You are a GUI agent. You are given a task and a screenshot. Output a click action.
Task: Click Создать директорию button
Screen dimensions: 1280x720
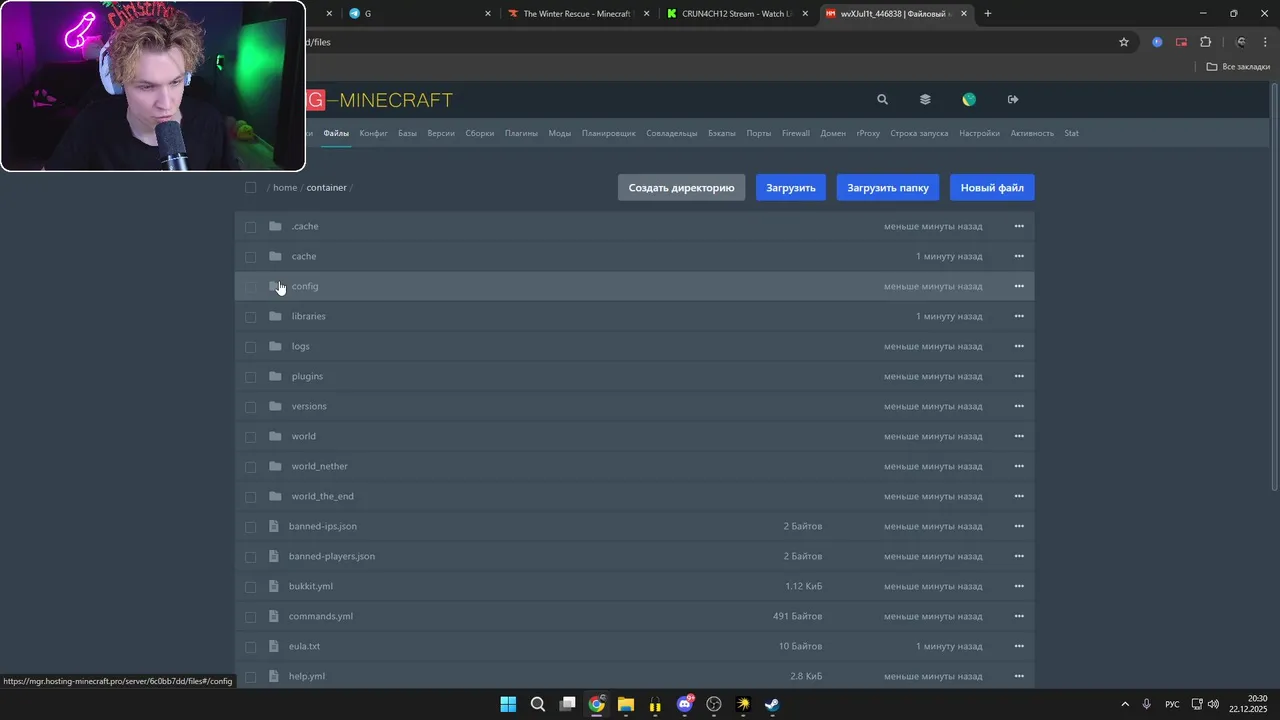point(681,187)
